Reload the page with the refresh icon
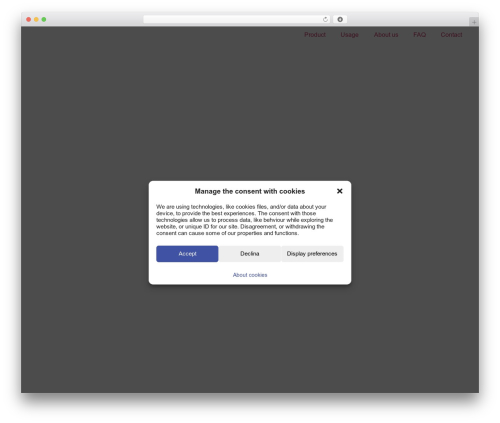500x423 pixels. 325,19
